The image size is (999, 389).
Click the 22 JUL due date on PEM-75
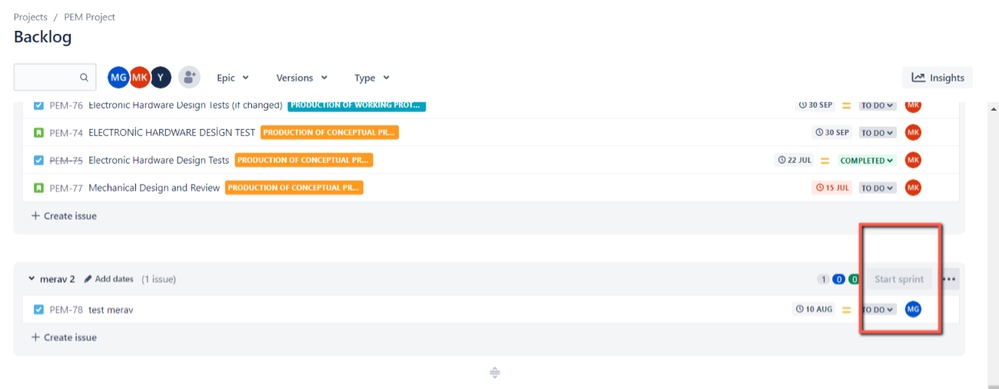(794, 160)
